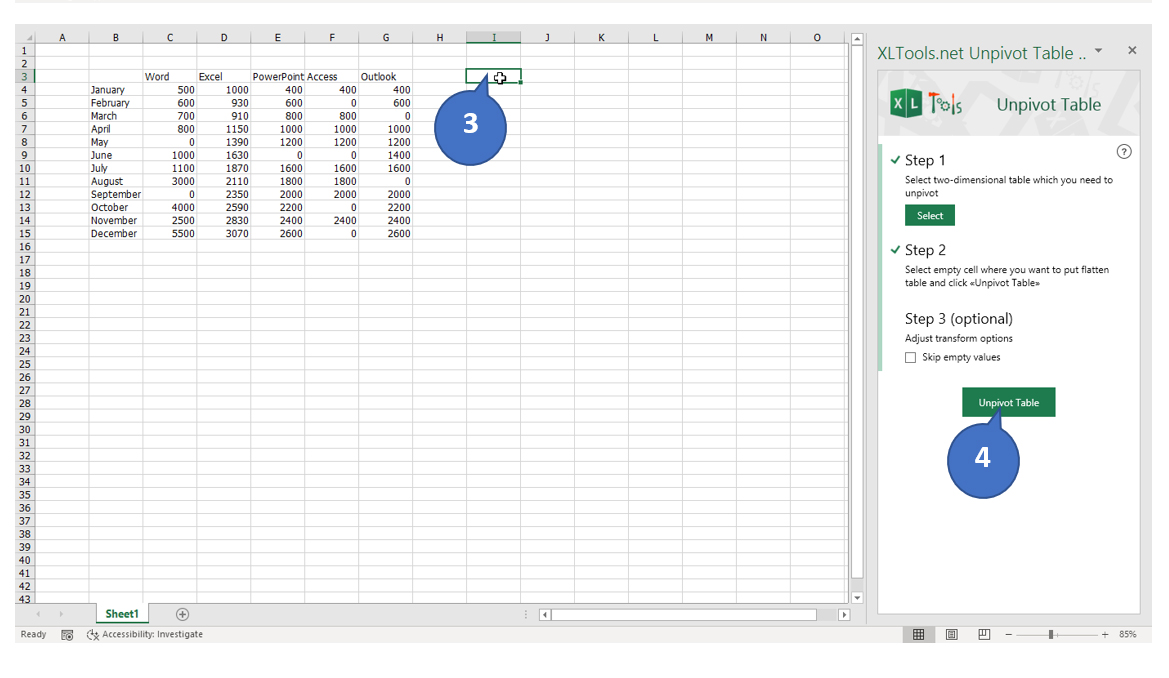
Task: Zoom in with the plus icon
Action: point(1105,635)
